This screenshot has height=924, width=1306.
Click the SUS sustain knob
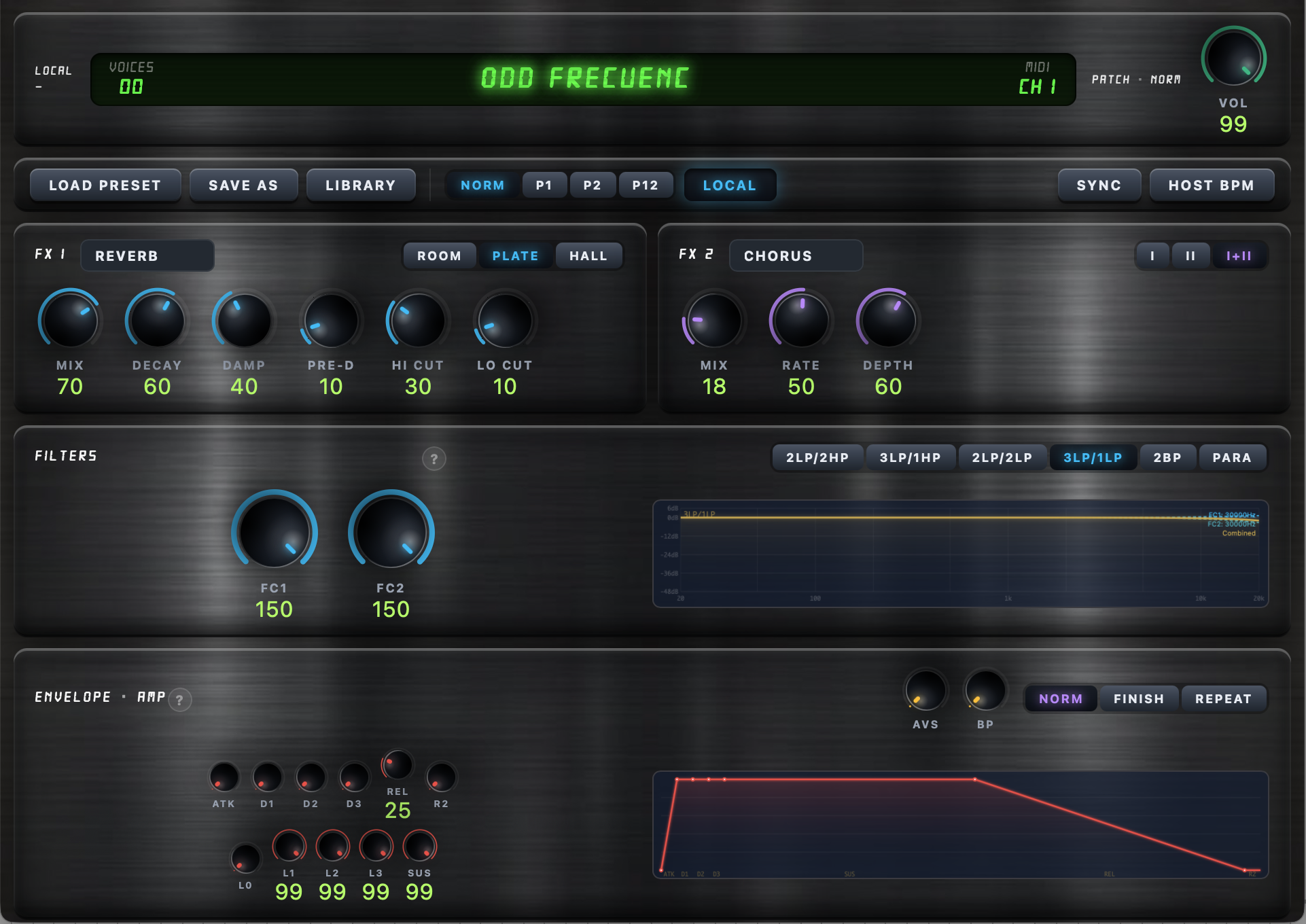(x=419, y=847)
